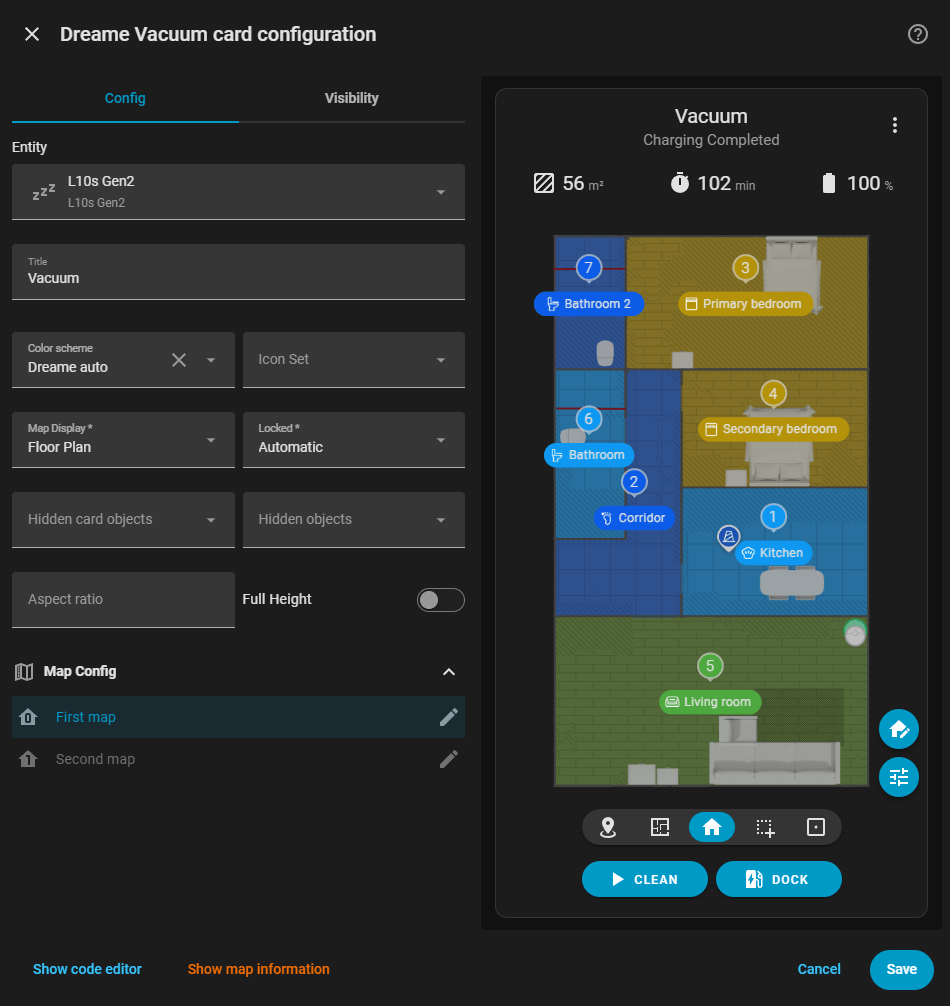Open the Color scheme dropdown arrow
950x1006 pixels.
click(x=210, y=360)
